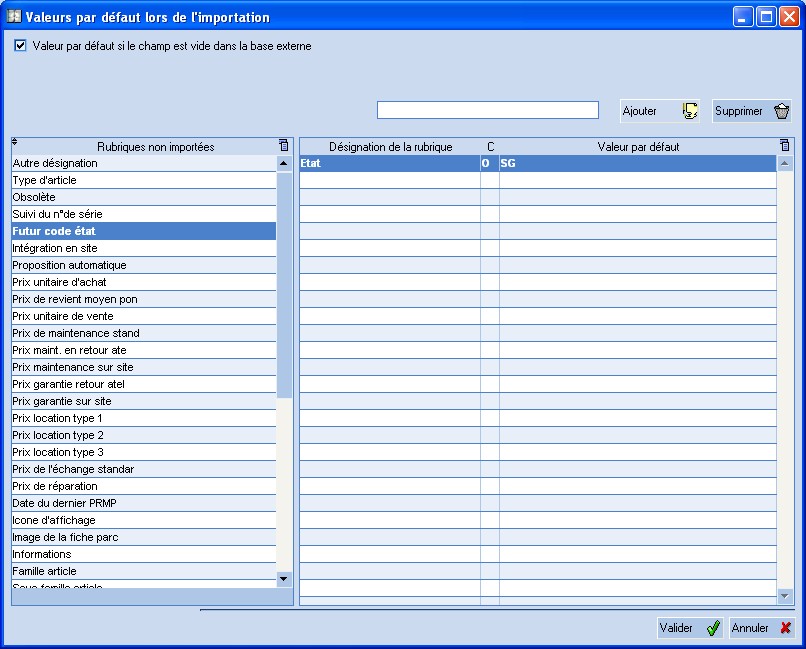Click the trash icon on Supprimer button

(783, 110)
